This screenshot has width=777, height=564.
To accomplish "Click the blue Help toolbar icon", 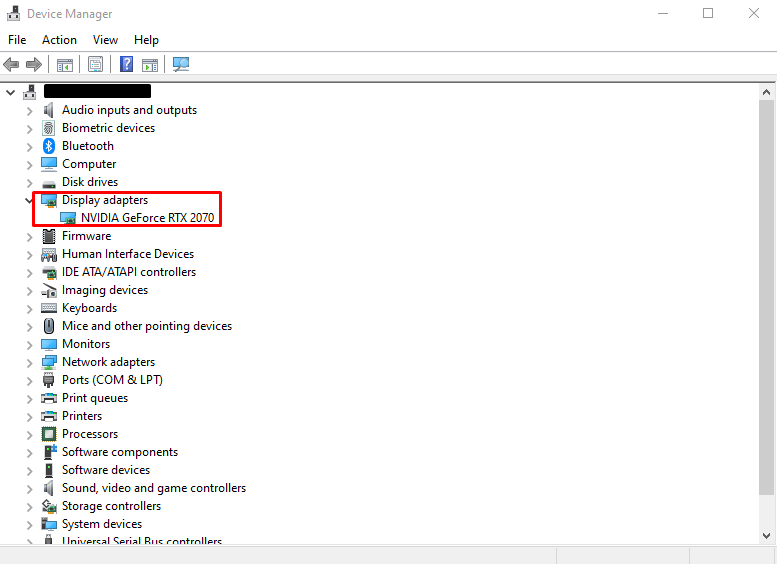I will coord(126,64).
